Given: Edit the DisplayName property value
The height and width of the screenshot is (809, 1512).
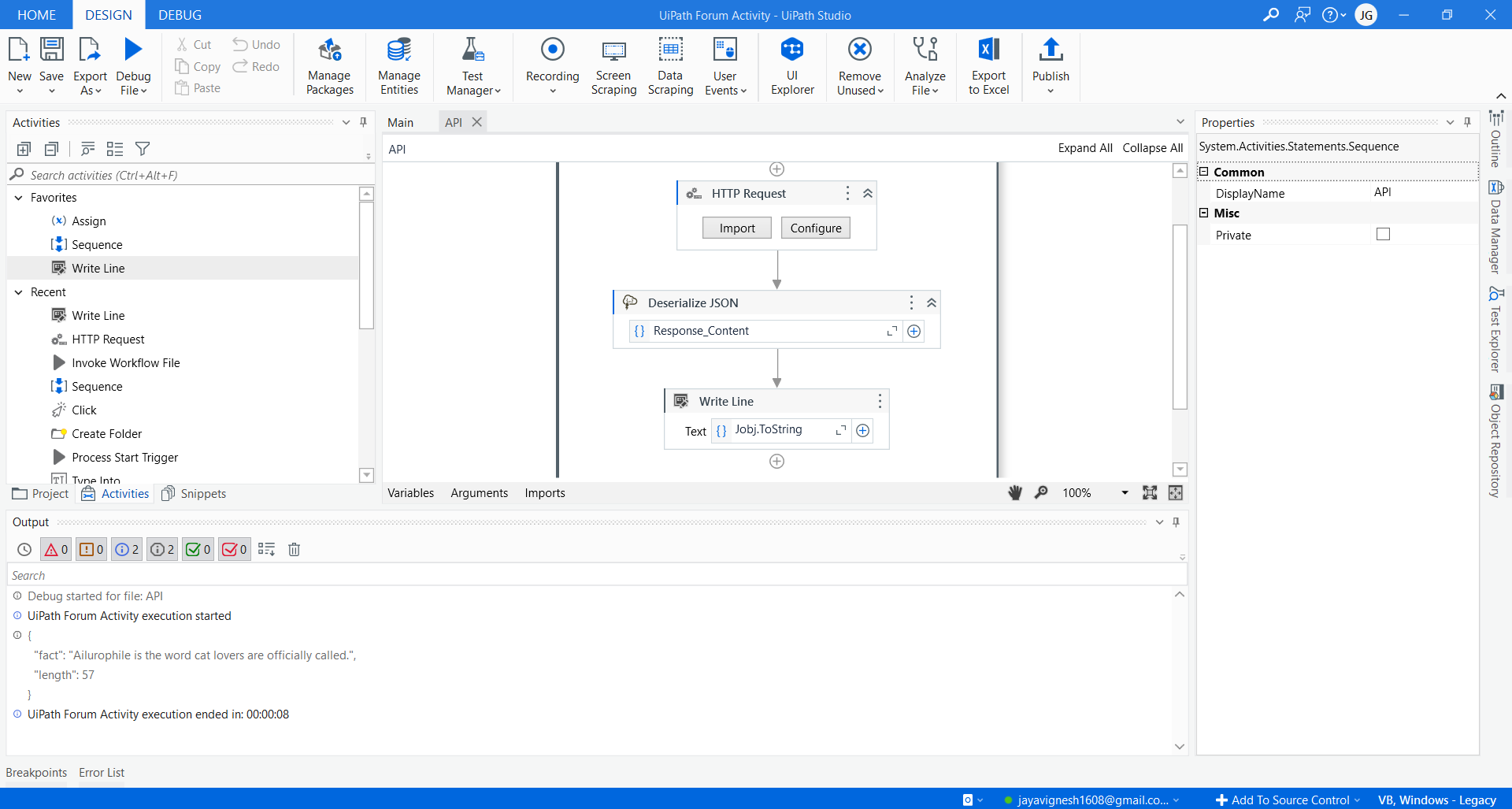Looking at the screenshot, I should [1424, 193].
